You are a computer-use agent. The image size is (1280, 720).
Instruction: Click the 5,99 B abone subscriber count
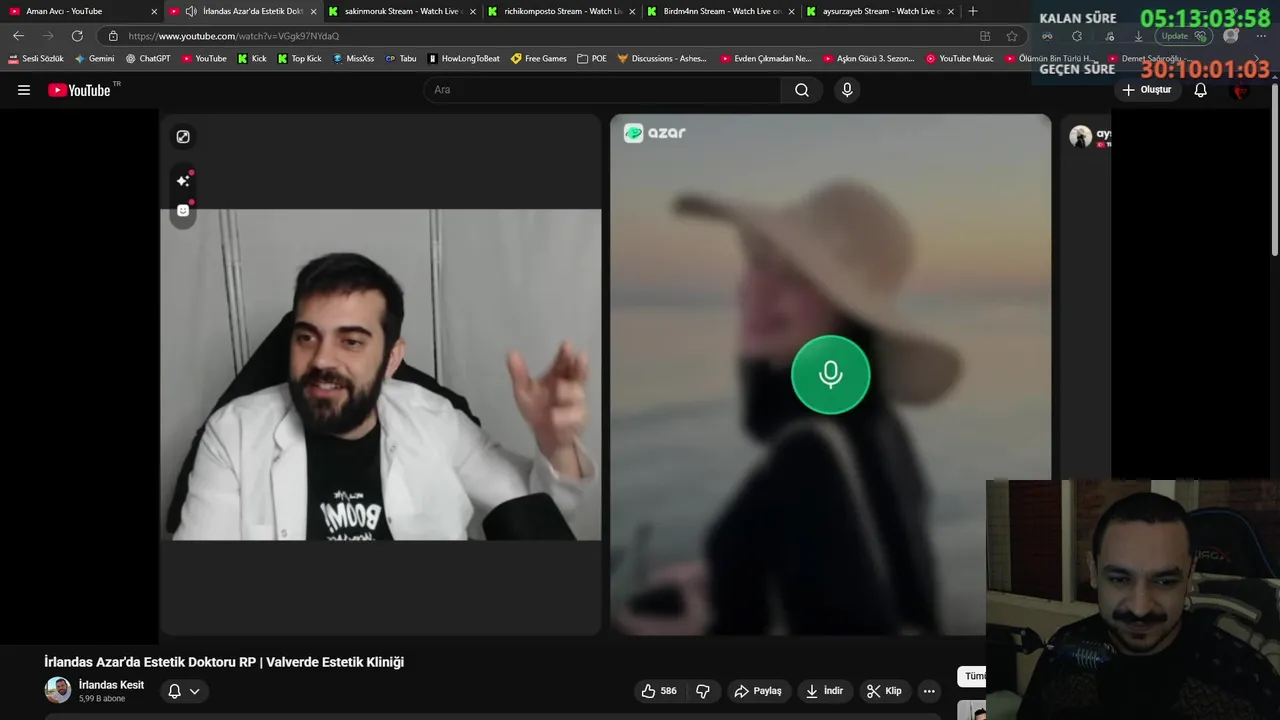[x=102, y=699]
